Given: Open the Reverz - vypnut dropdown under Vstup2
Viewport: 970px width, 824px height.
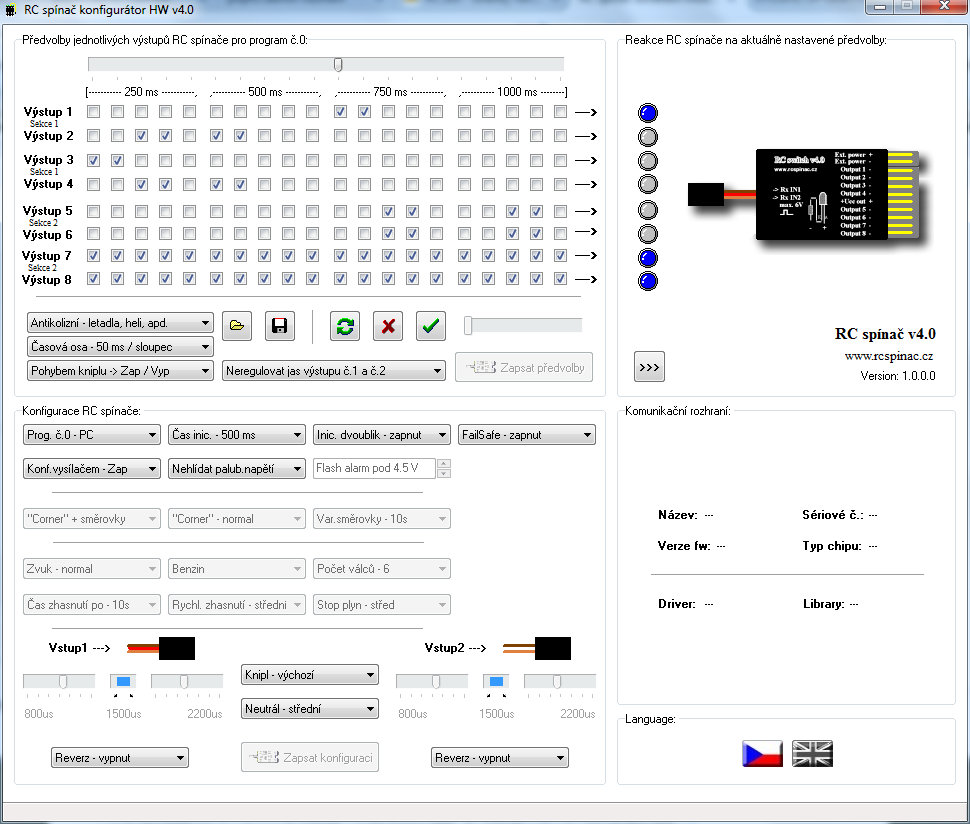Looking at the screenshot, I should 500,758.
